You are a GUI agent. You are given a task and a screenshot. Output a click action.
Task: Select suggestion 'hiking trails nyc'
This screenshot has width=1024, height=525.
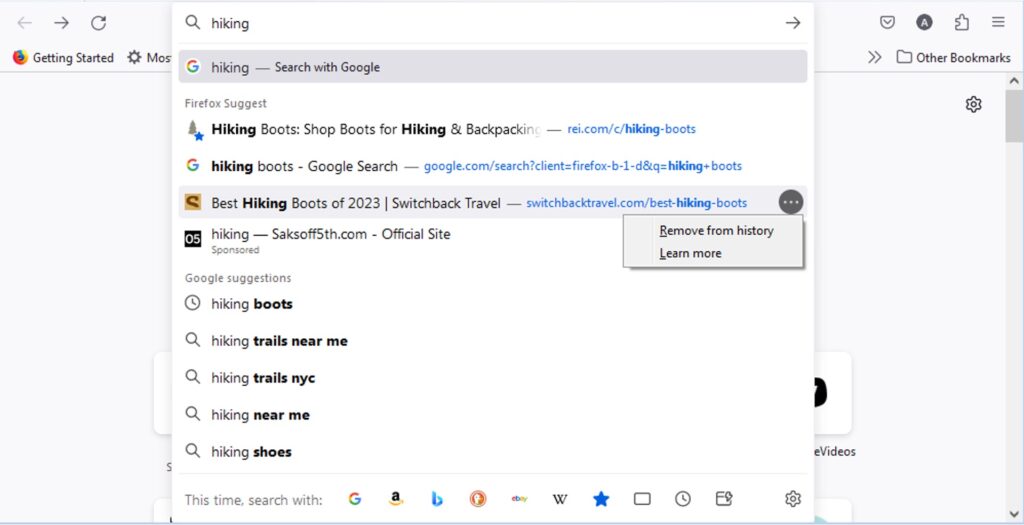pyautogui.click(x=493, y=377)
